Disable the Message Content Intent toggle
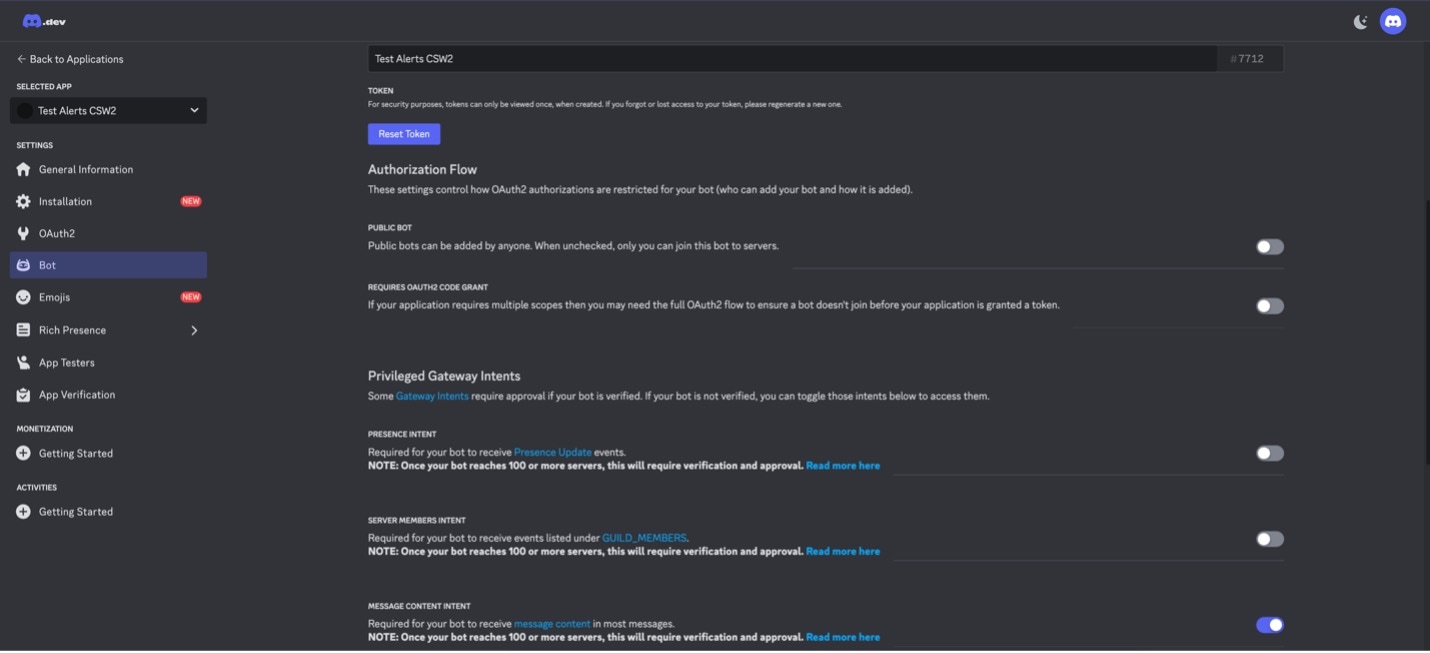 point(1270,625)
